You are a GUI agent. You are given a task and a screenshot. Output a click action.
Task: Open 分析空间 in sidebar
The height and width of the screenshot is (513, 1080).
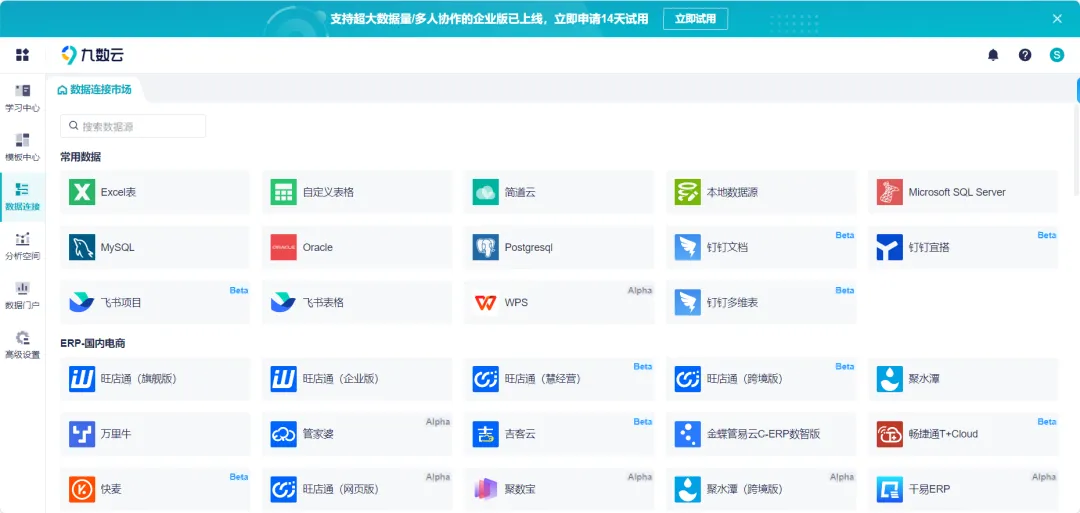(23, 247)
